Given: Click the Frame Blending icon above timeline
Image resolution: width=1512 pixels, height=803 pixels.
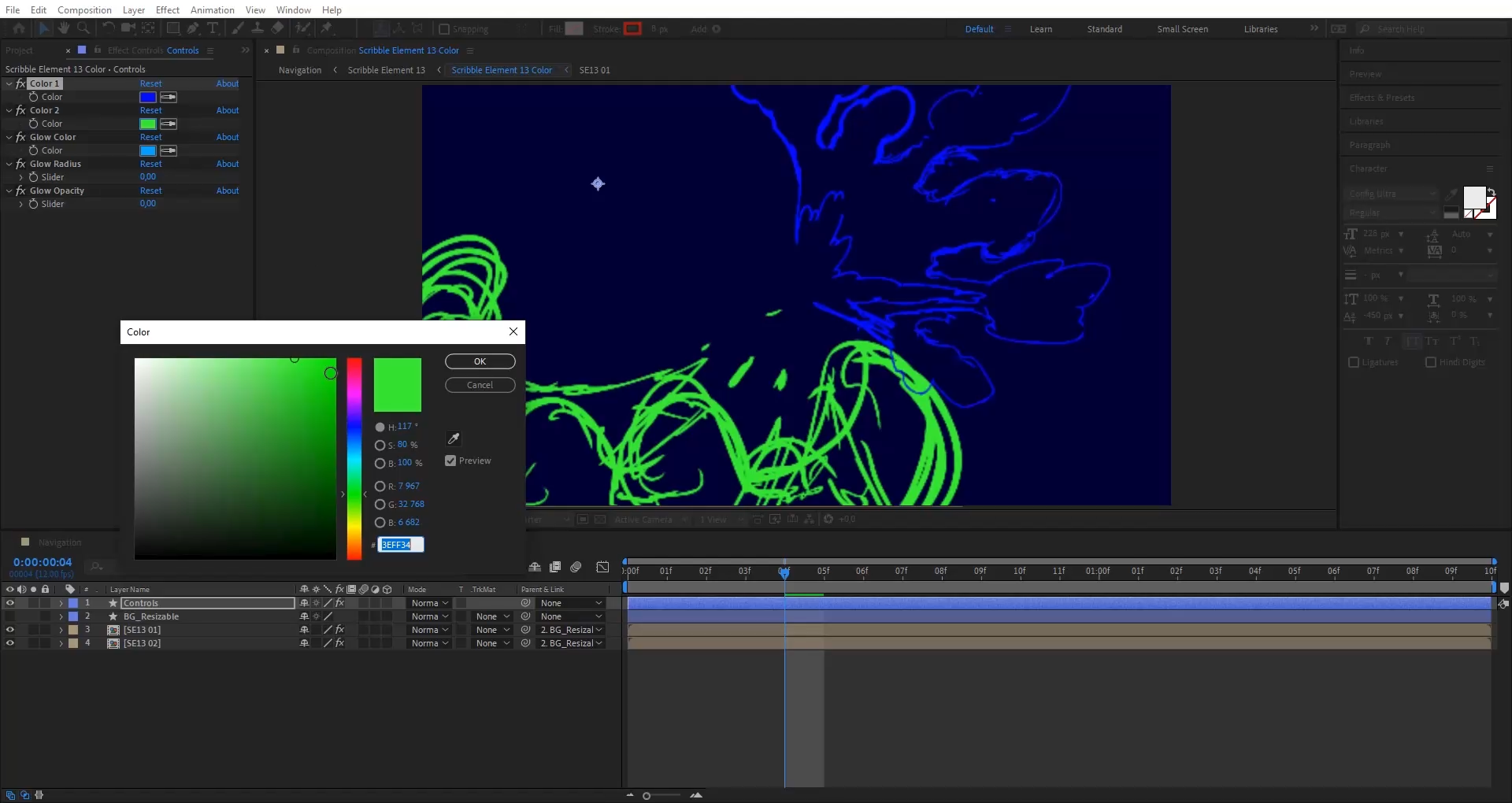Looking at the screenshot, I should (555, 567).
